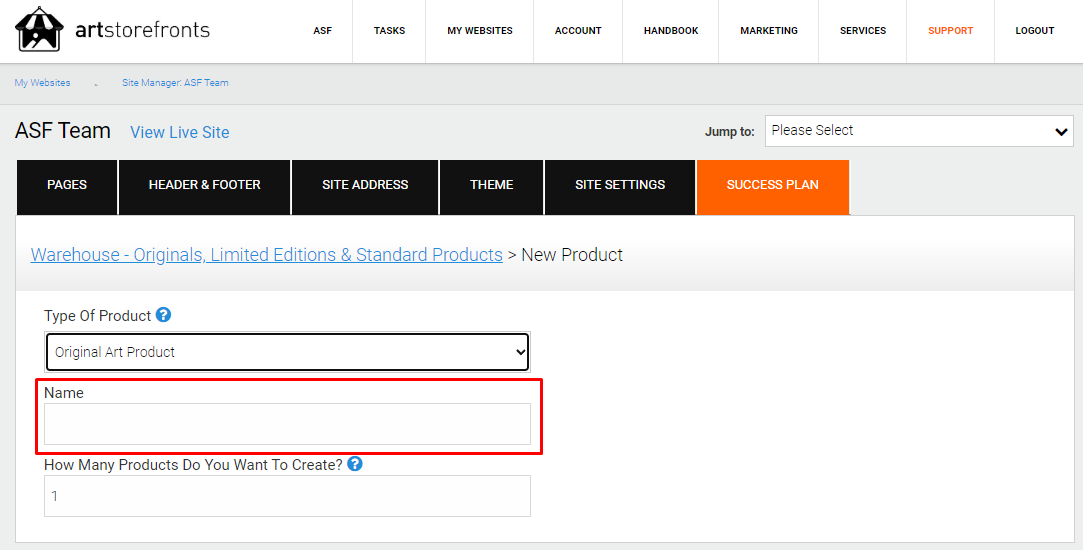Image resolution: width=1083 pixels, height=550 pixels.
Task: Open the Site Settings tab
Action: (620, 186)
